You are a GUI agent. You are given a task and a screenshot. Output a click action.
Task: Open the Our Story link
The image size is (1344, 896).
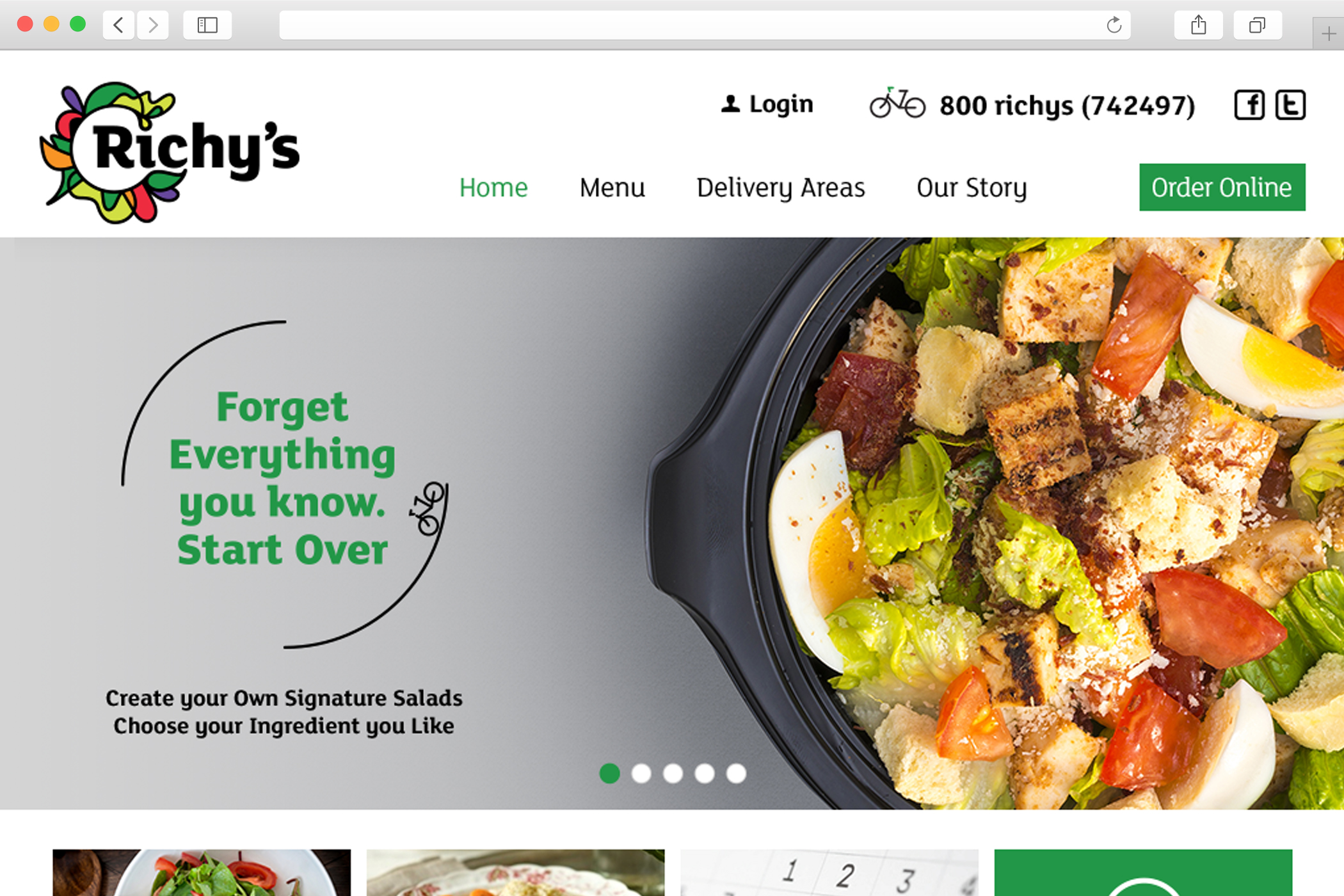972,188
